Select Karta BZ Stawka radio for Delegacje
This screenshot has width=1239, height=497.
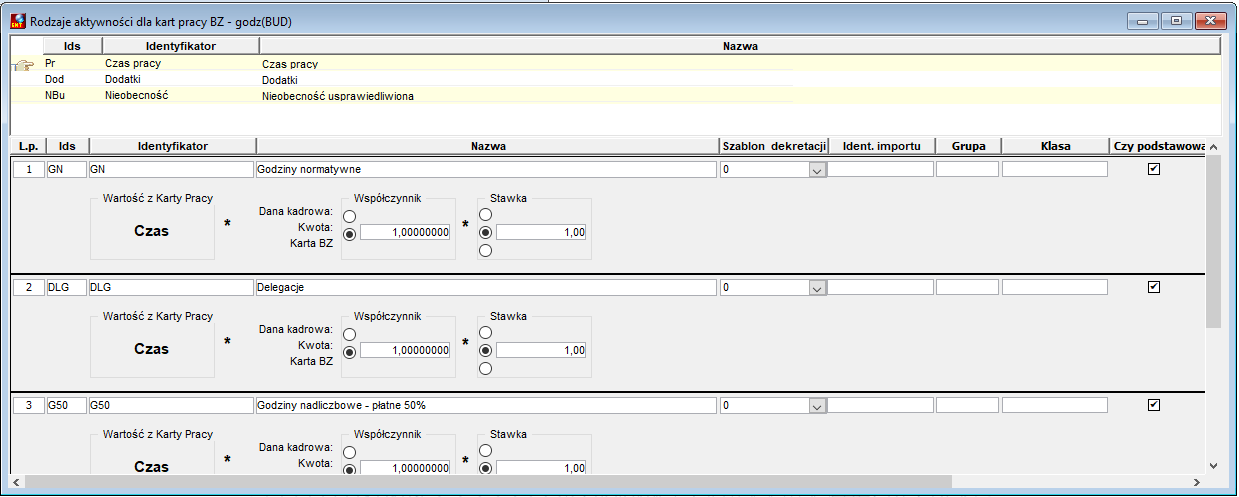485,368
